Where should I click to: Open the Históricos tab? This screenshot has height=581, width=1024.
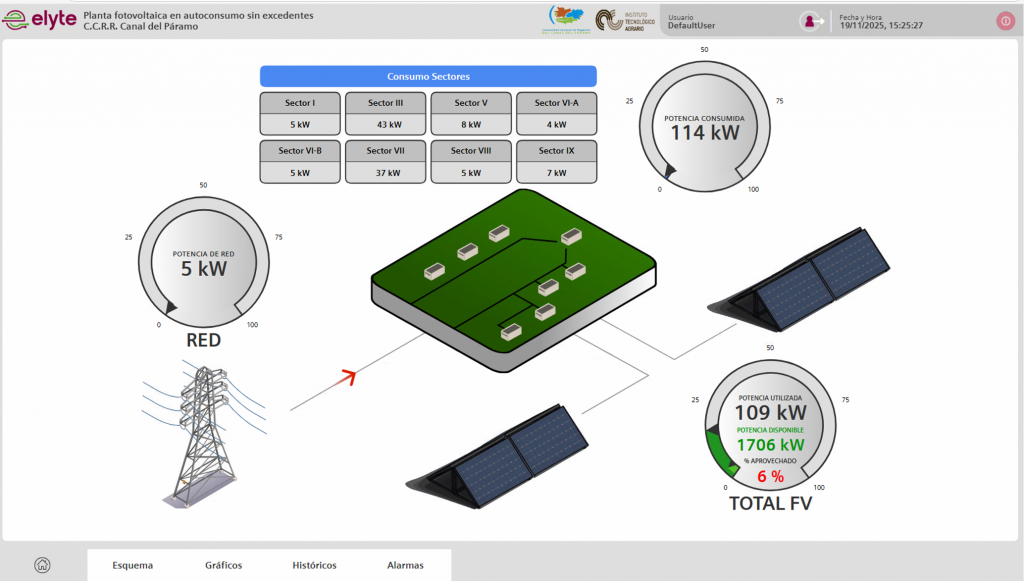point(314,565)
